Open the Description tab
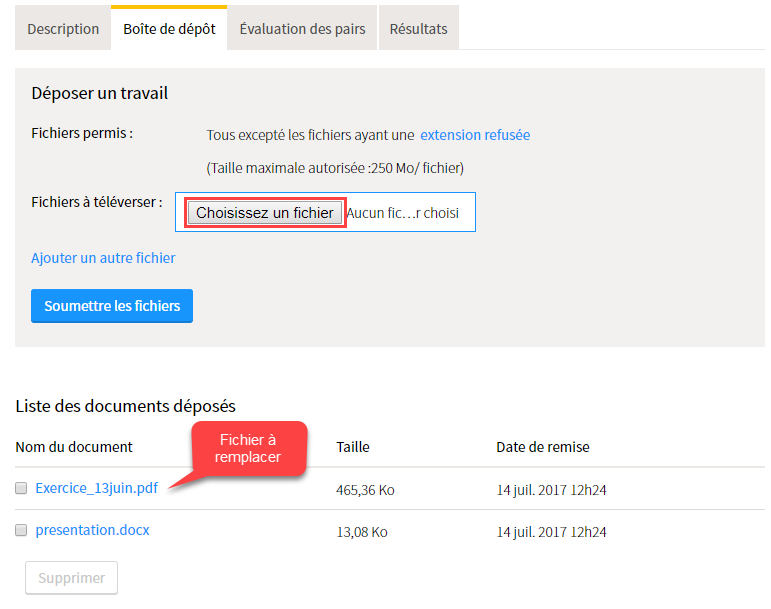Image resolution: width=771 pixels, height=609 pixels. click(x=63, y=29)
